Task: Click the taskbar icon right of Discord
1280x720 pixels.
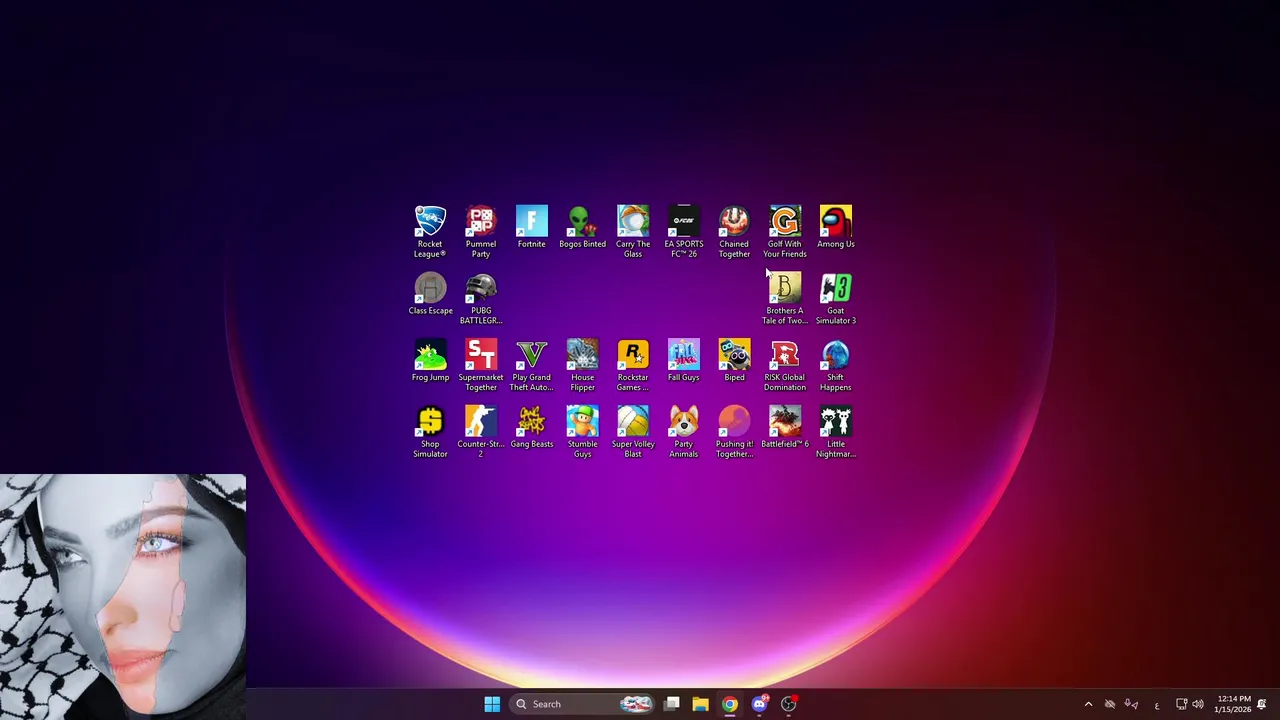Action: click(x=789, y=704)
